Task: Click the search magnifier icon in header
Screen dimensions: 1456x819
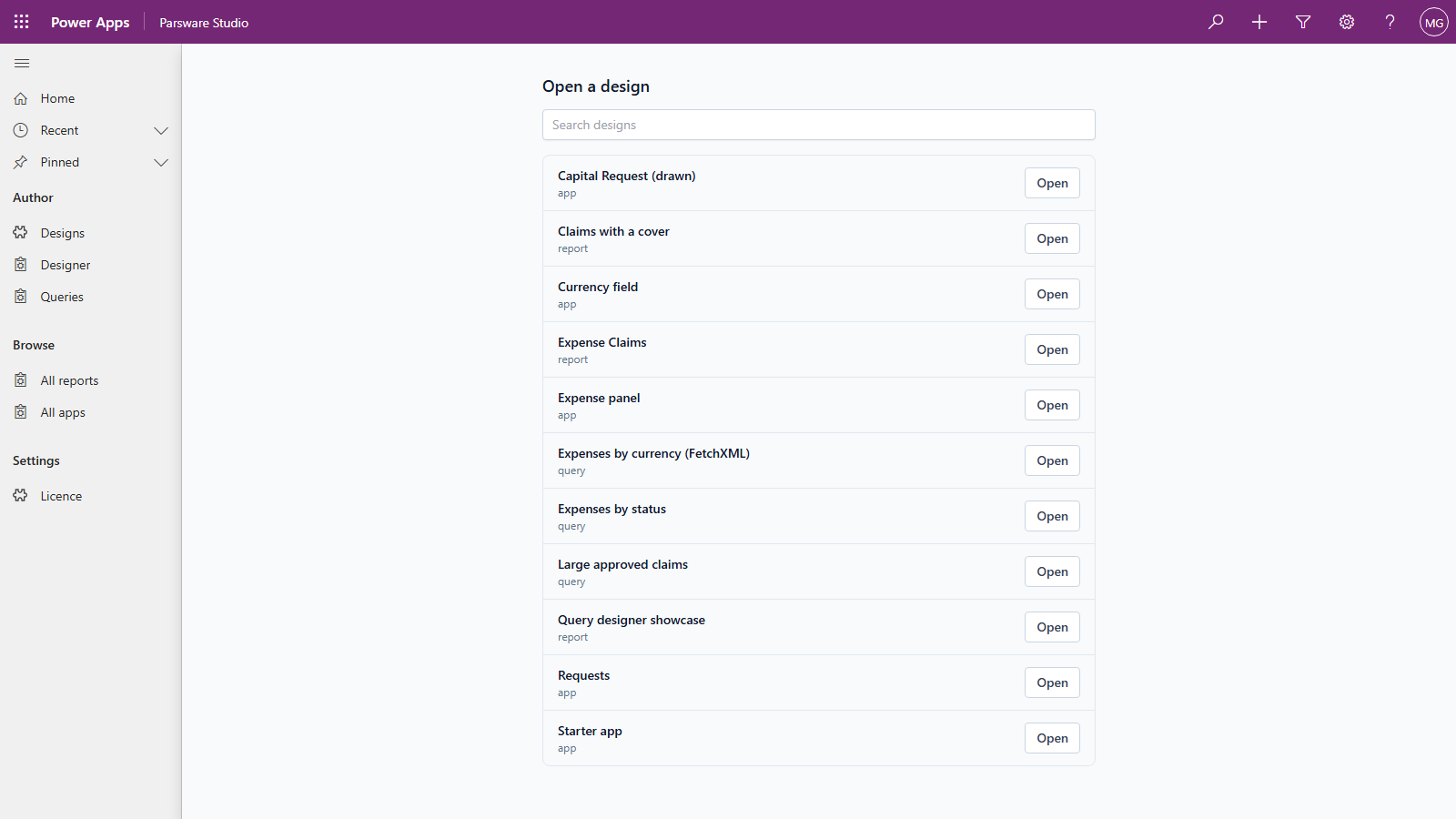Action: click(1216, 22)
